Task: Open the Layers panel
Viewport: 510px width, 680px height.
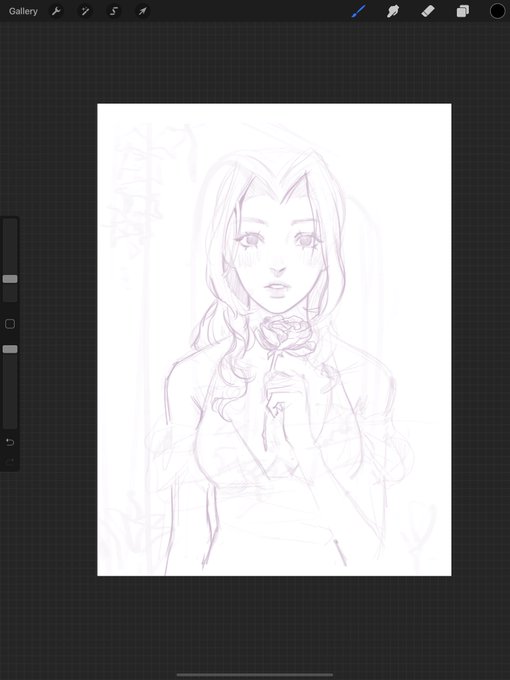Action: pyautogui.click(x=463, y=11)
